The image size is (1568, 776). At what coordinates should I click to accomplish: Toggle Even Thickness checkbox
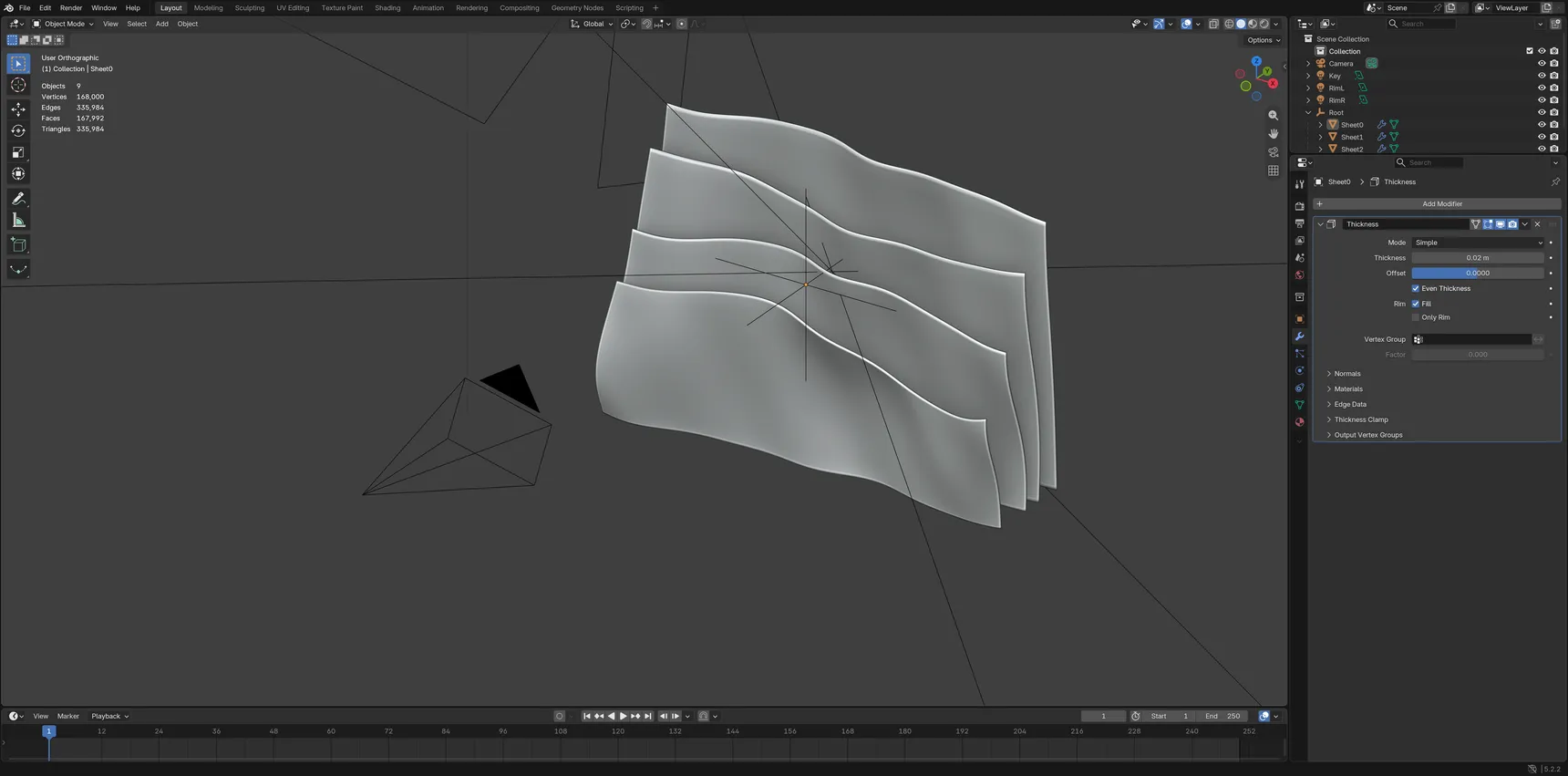(x=1416, y=289)
